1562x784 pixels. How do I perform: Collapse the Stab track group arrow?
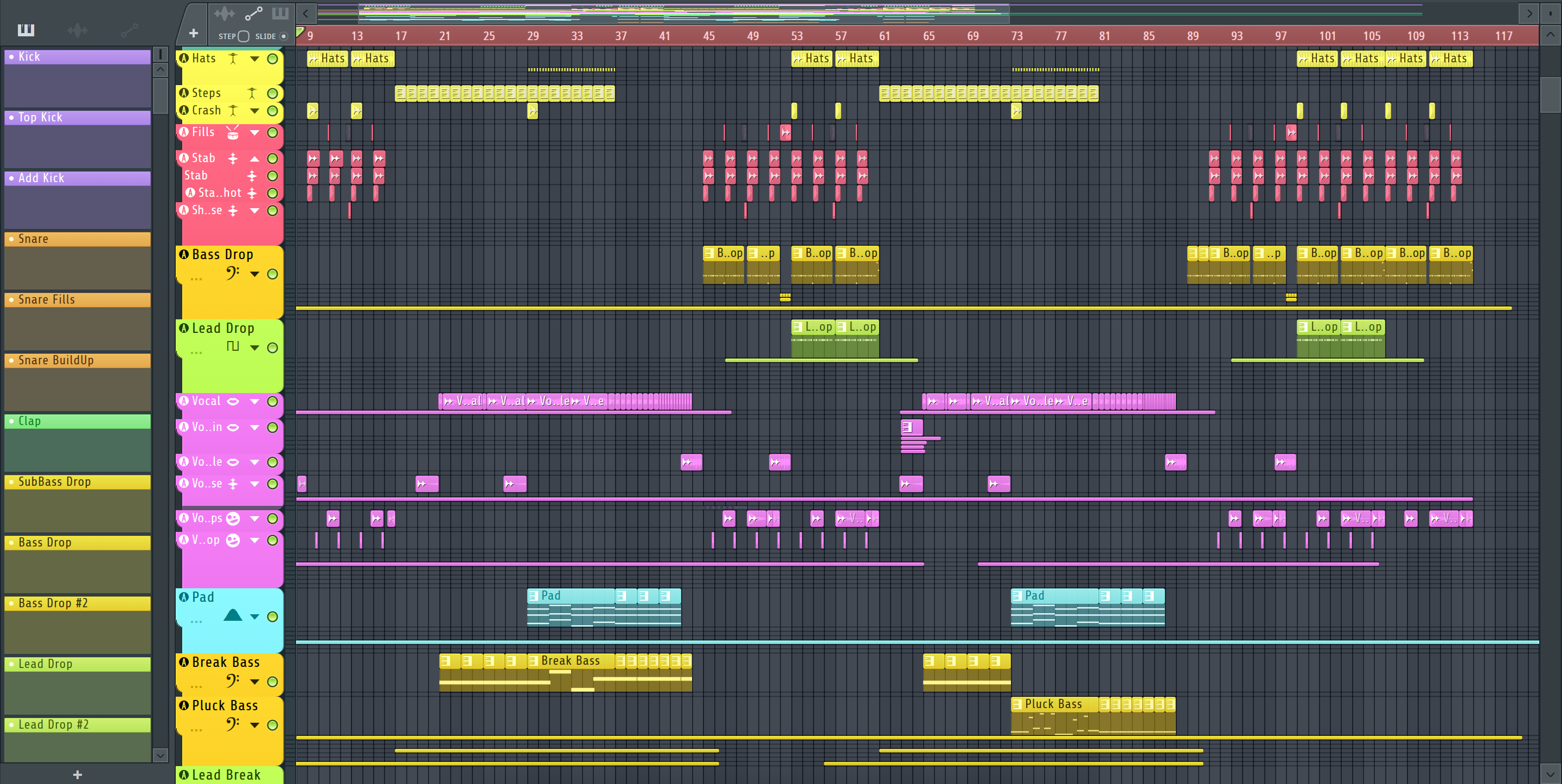255,159
